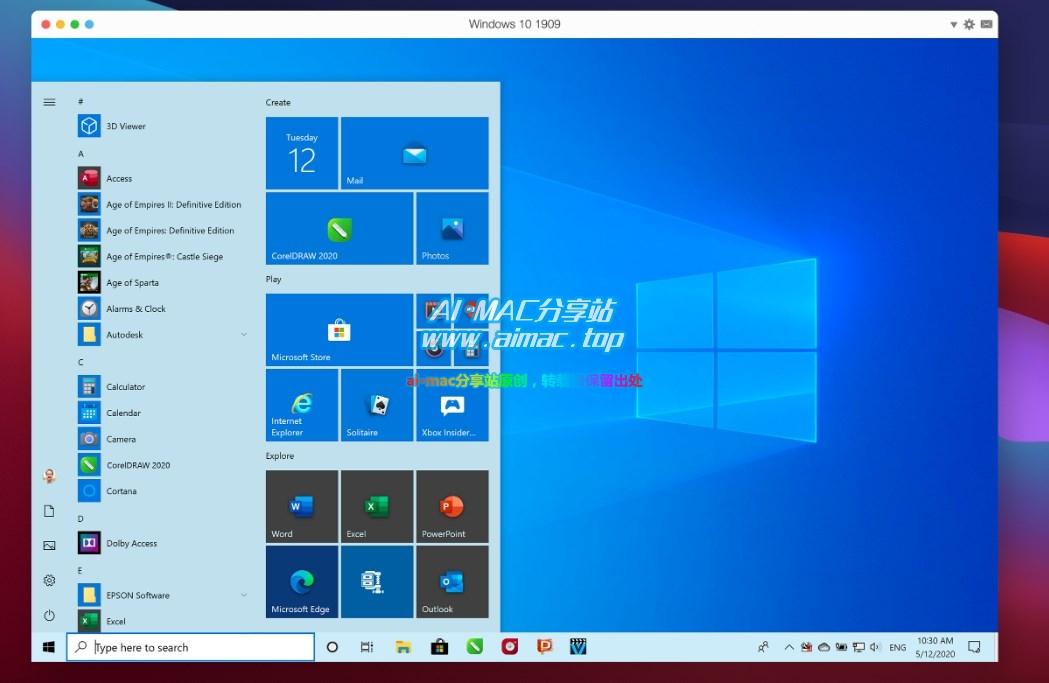The height and width of the screenshot is (683, 1049).
Task: Launch the CorelDRAW 2020 tile
Action: 339,228
